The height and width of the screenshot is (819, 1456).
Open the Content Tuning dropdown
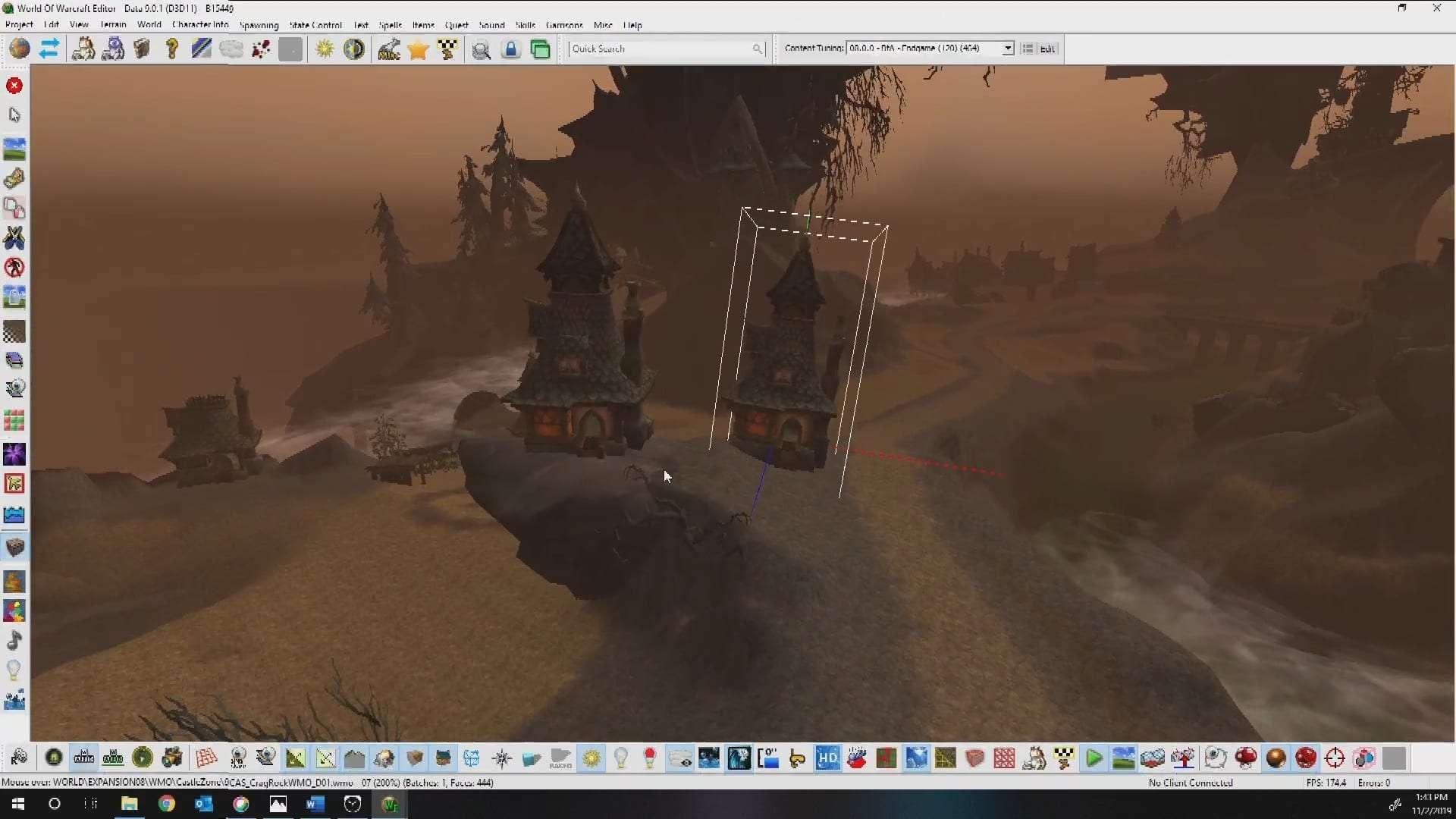pyautogui.click(x=1007, y=49)
